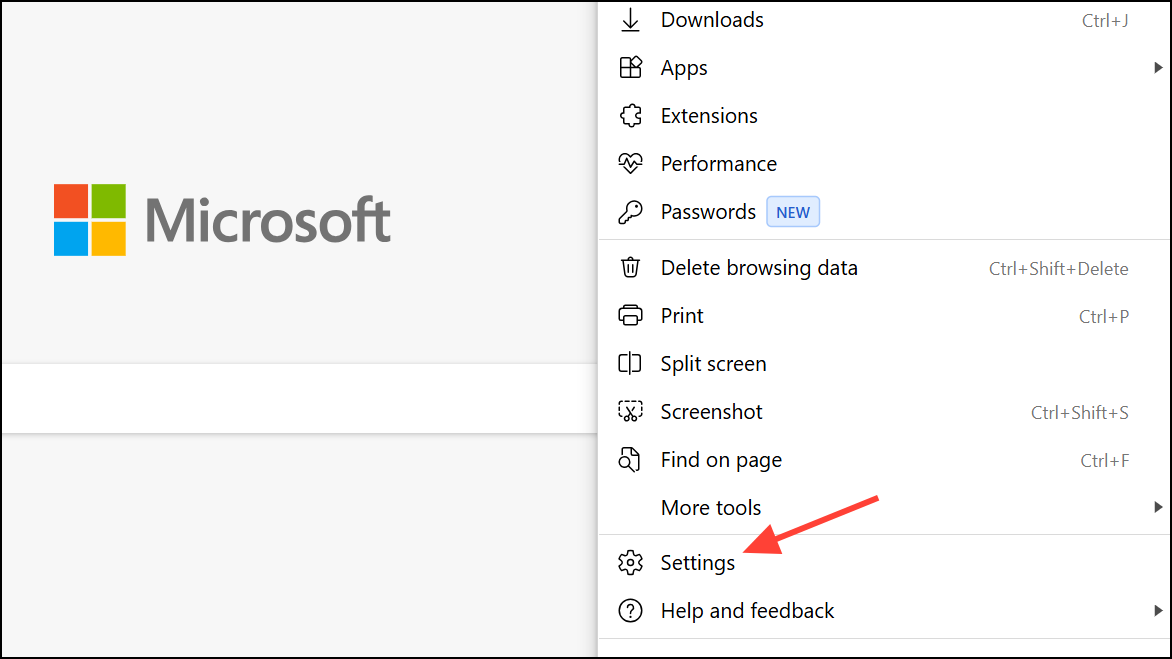This screenshot has height=659, width=1172.
Task: Expand Help and feedback submenu arrow
Action: (x=1158, y=610)
